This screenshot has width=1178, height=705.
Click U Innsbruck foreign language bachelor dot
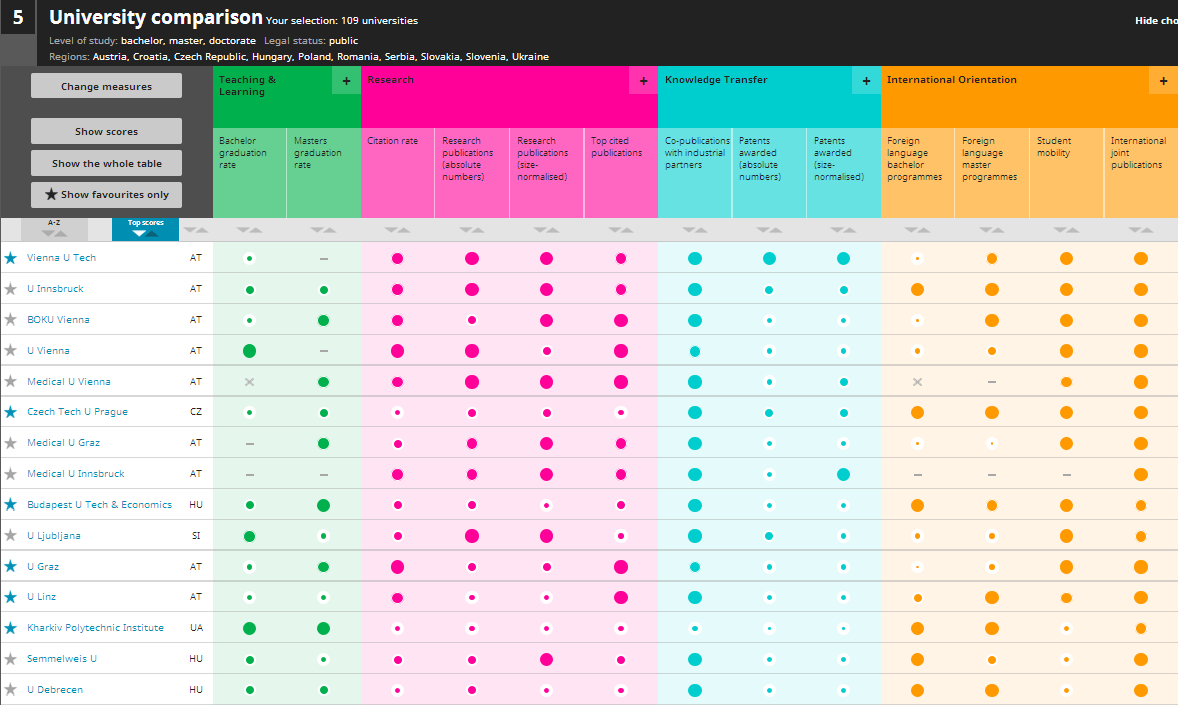[917, 289]
